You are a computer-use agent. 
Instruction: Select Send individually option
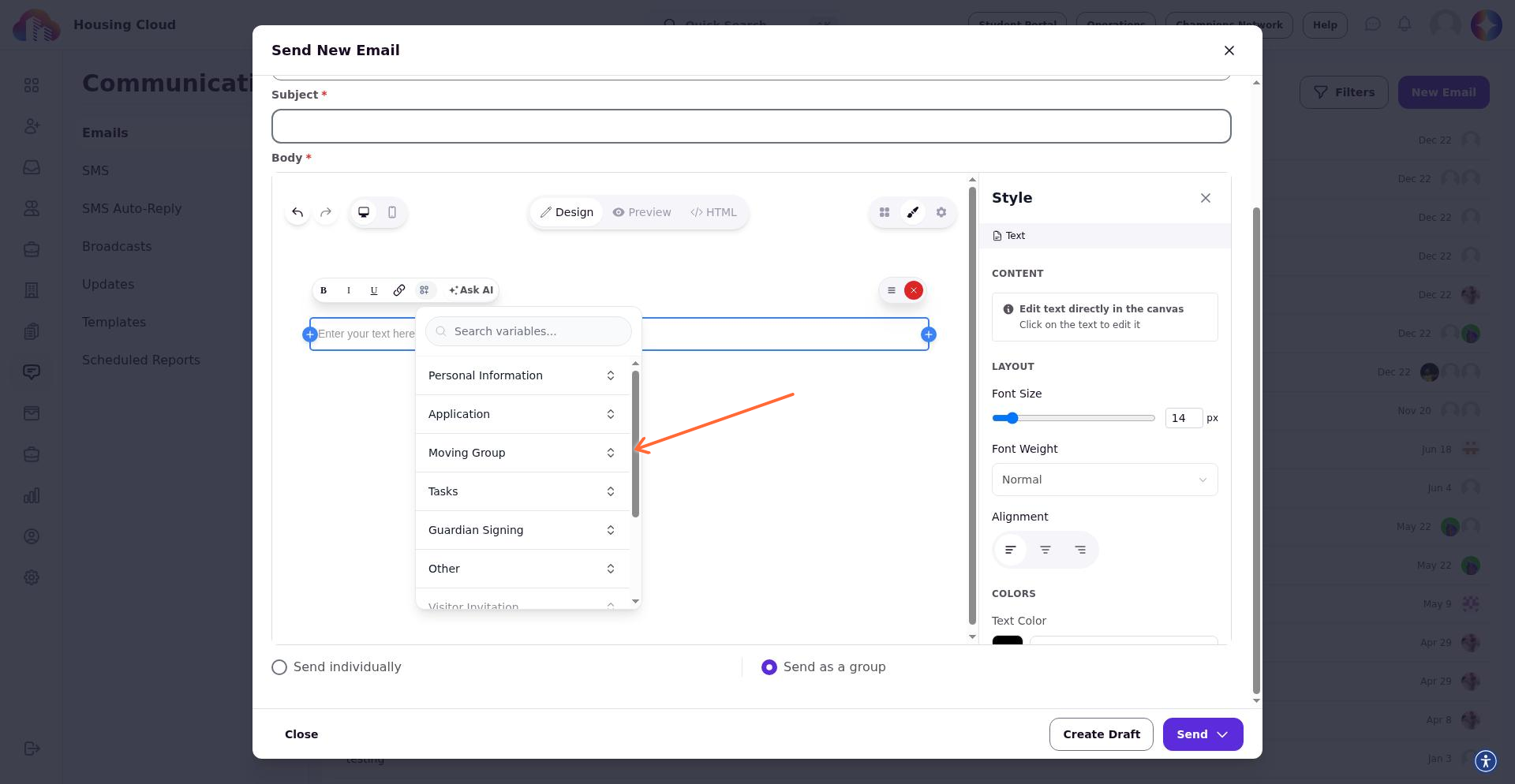[x=279, y=667]
